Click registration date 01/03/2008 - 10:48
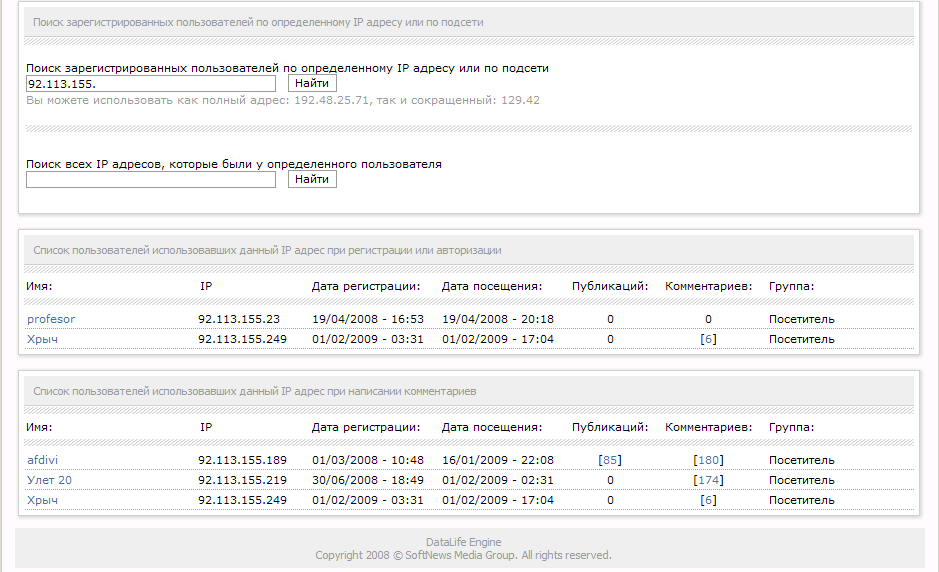This screenshot has width=939, height=572. click(x=368, y=460)
